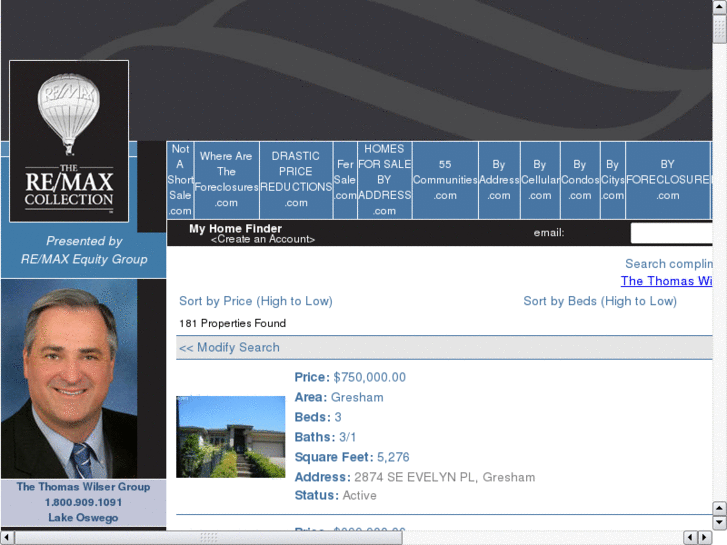Click the phone number 1.800.909.1091

click(x=83, y=502)
